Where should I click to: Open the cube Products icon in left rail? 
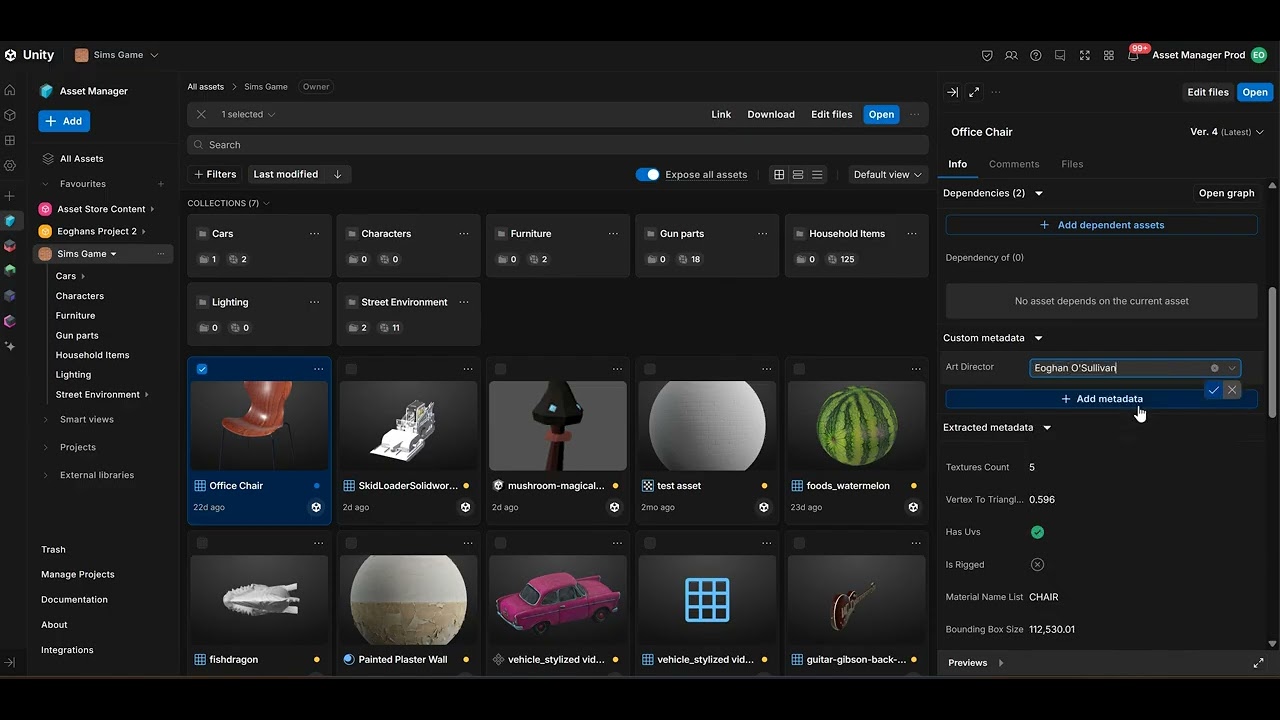pyautogui.click(x=10, y=115)
